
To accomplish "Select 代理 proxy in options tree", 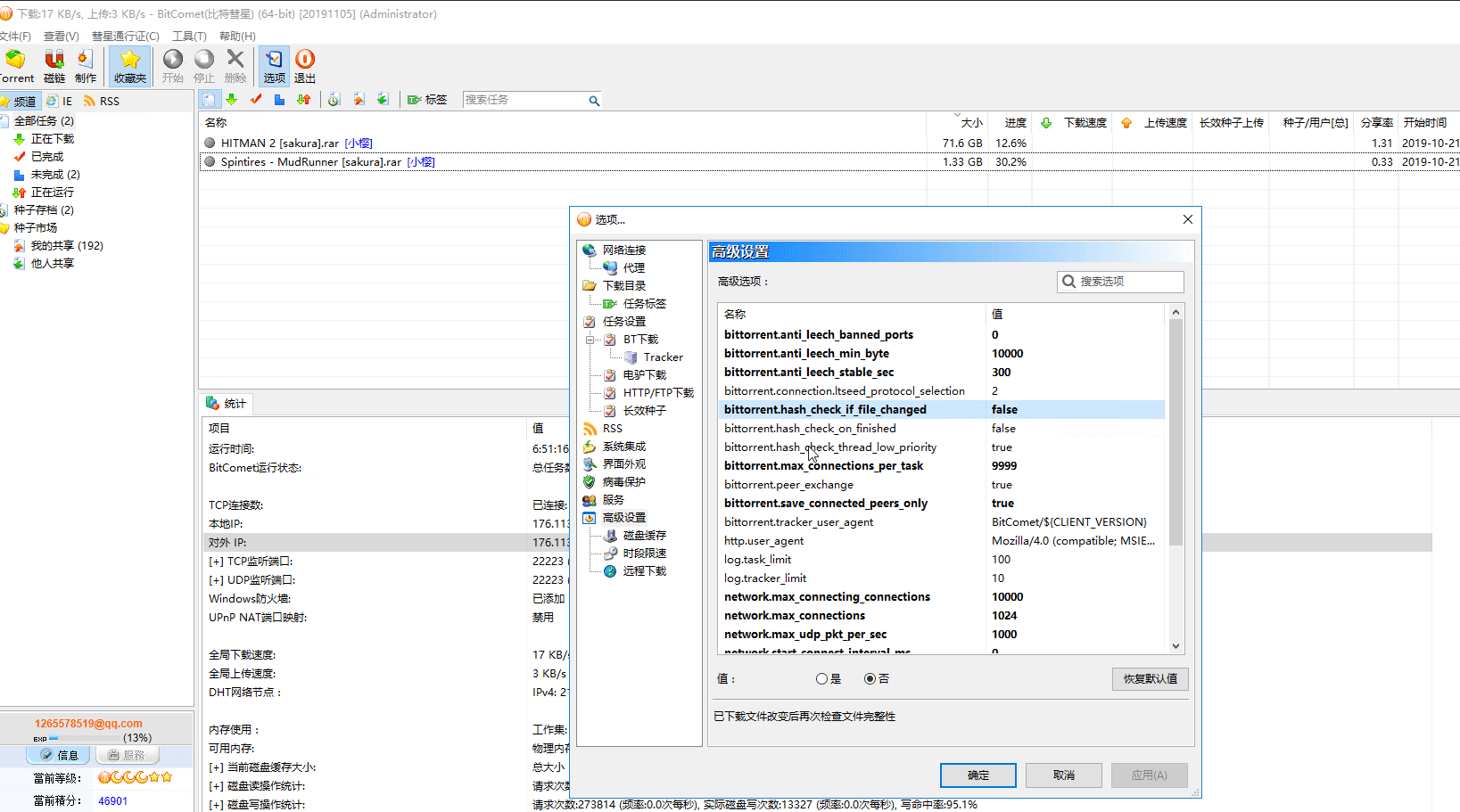I will point(633,268).
